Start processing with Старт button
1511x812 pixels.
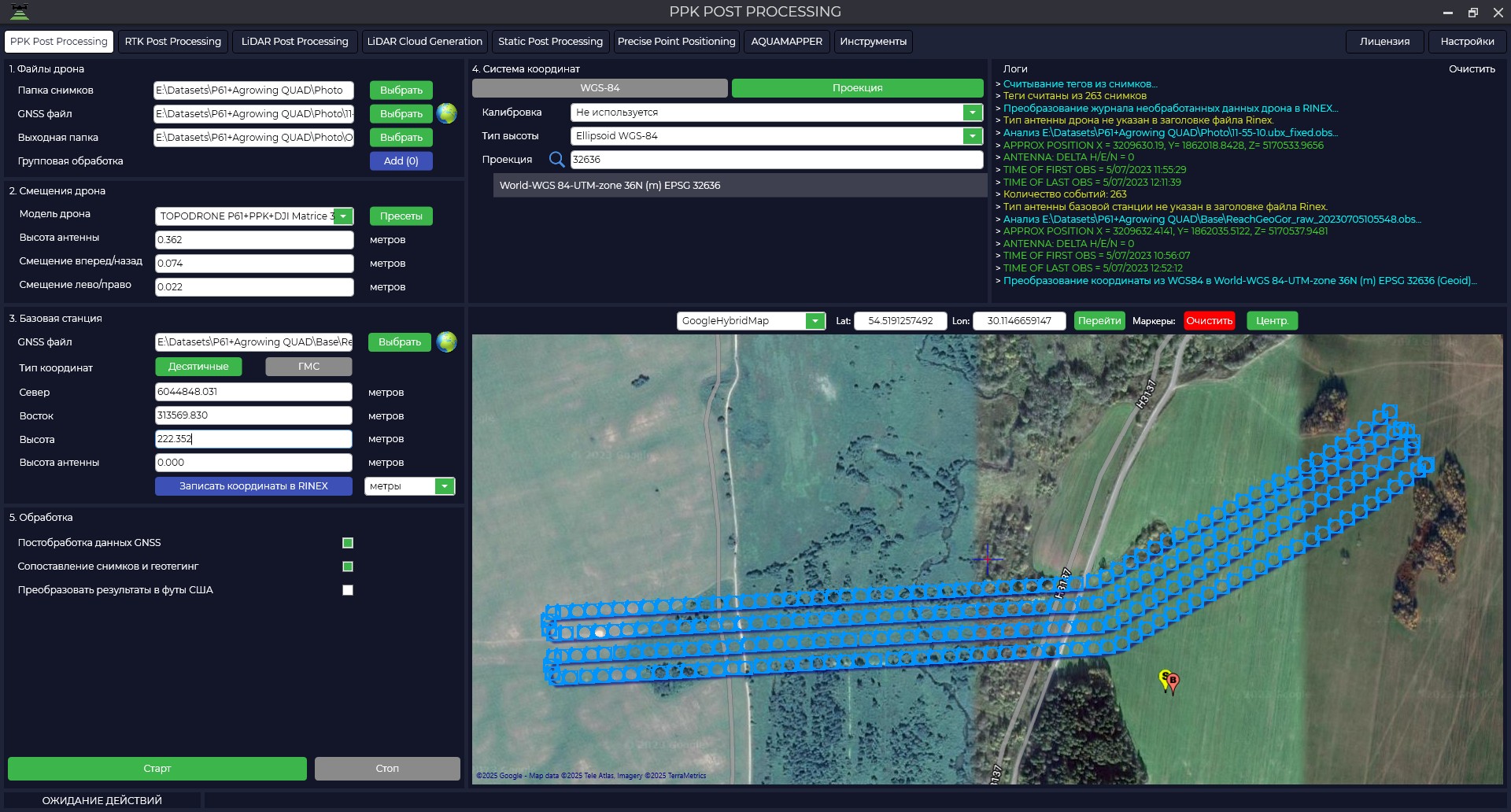click(157, 769)
